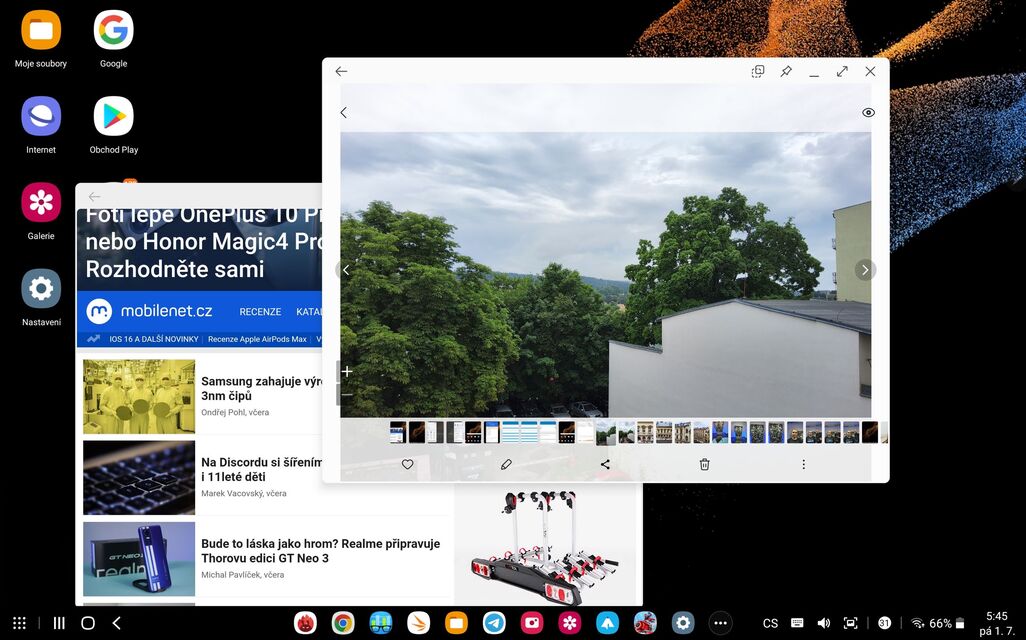Viewport: 1026px width, 640px height.
Task: Go to next photo with right chevron
Action: click(865, 270)
